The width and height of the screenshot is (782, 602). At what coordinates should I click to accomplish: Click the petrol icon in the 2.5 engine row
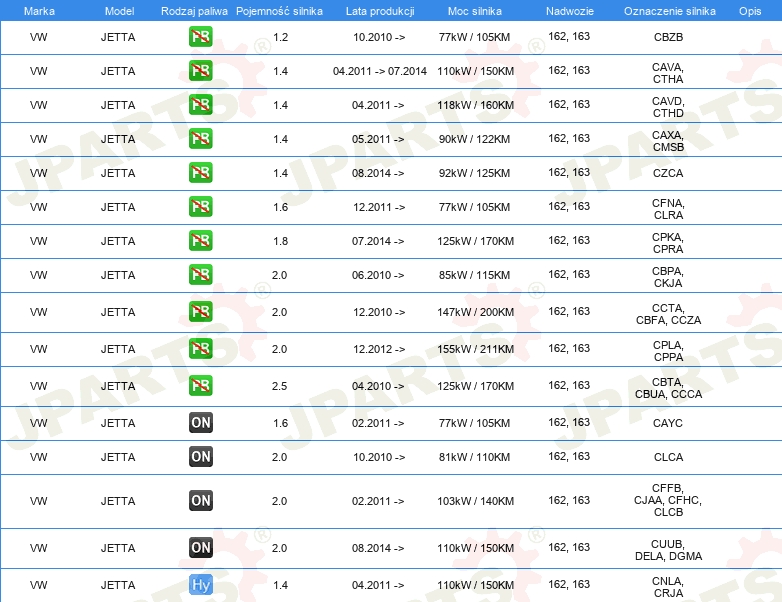[x=200, y=385]
